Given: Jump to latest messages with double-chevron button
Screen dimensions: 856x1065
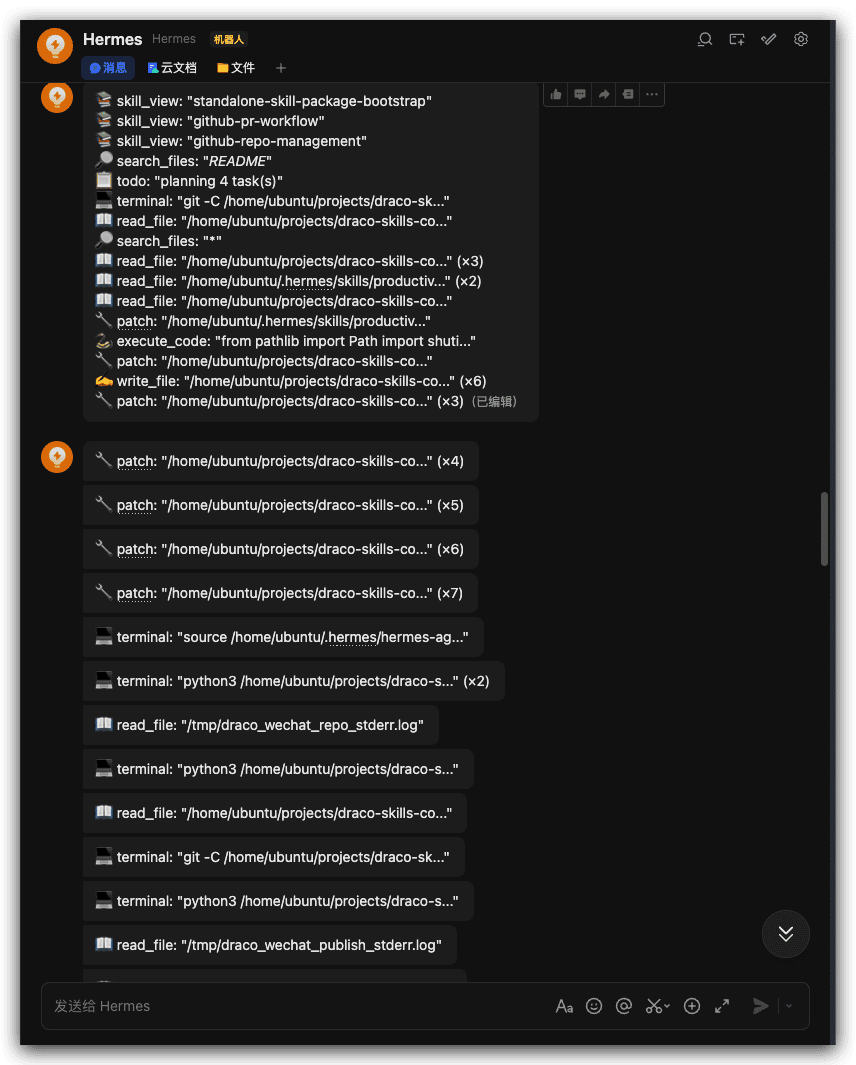Looking at the screenshot, I should pyautogui.click(x=785, y=934).
